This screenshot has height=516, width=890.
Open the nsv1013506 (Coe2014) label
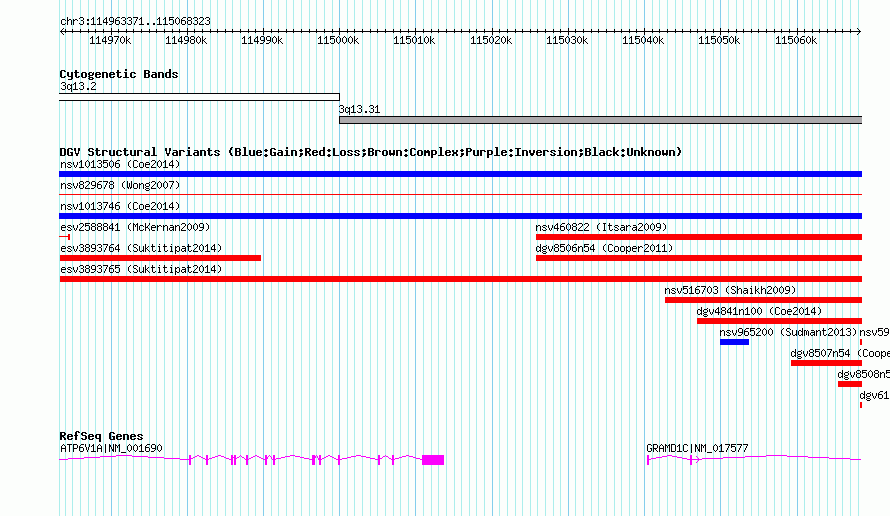coord(120,164)
